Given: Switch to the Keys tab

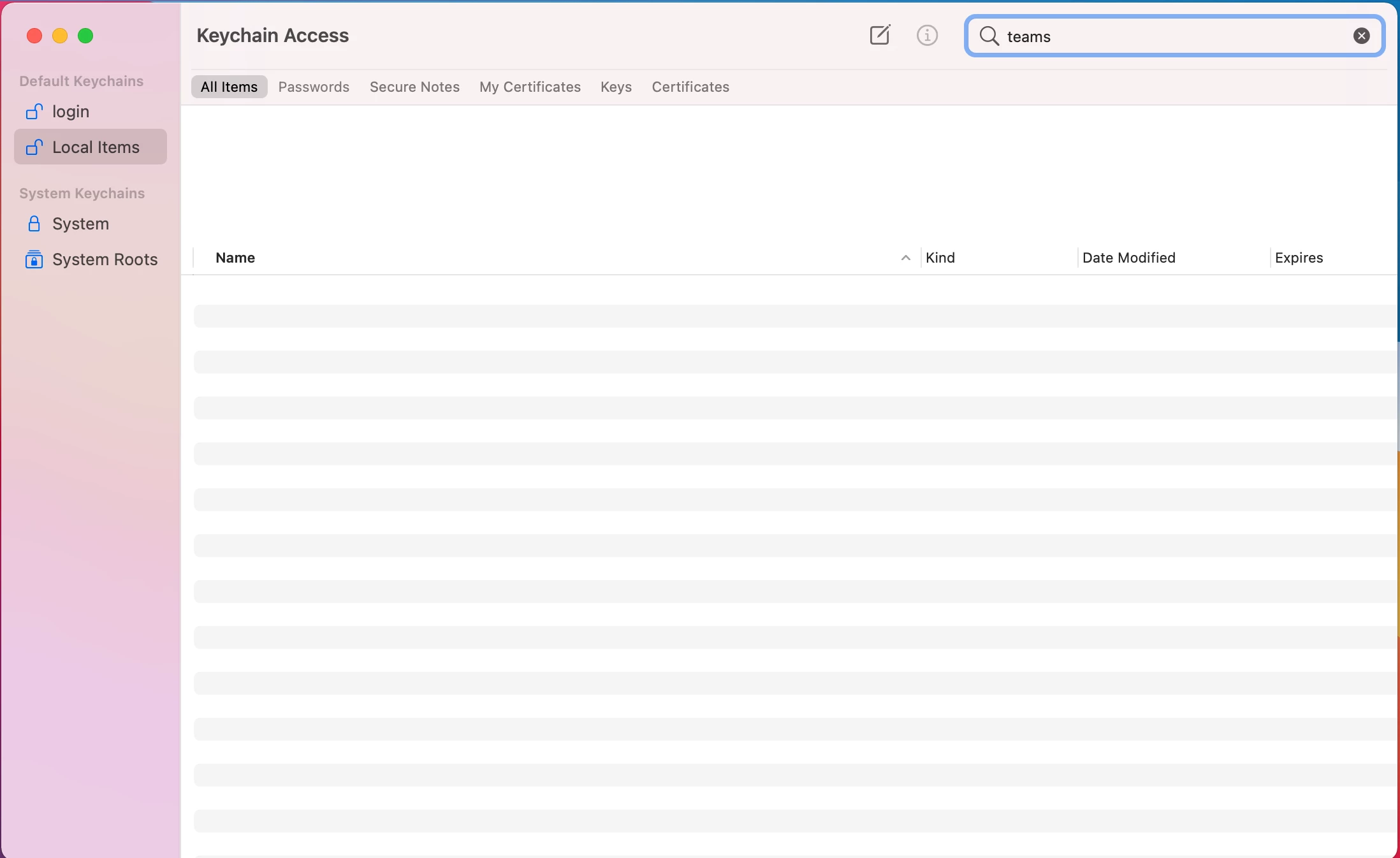Looking at the screenshot, I should (x=616, y=87).
